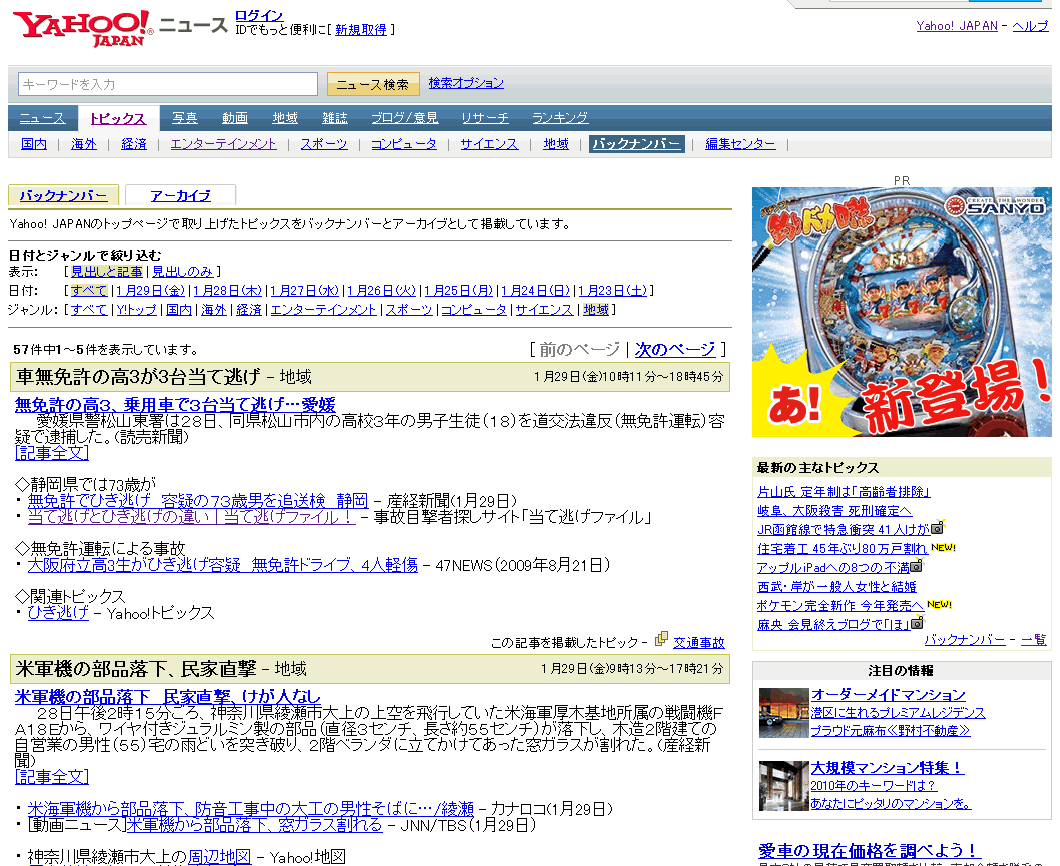Choose 見出しと記事 display option
1060x866 pixels.
click(107, 272)
